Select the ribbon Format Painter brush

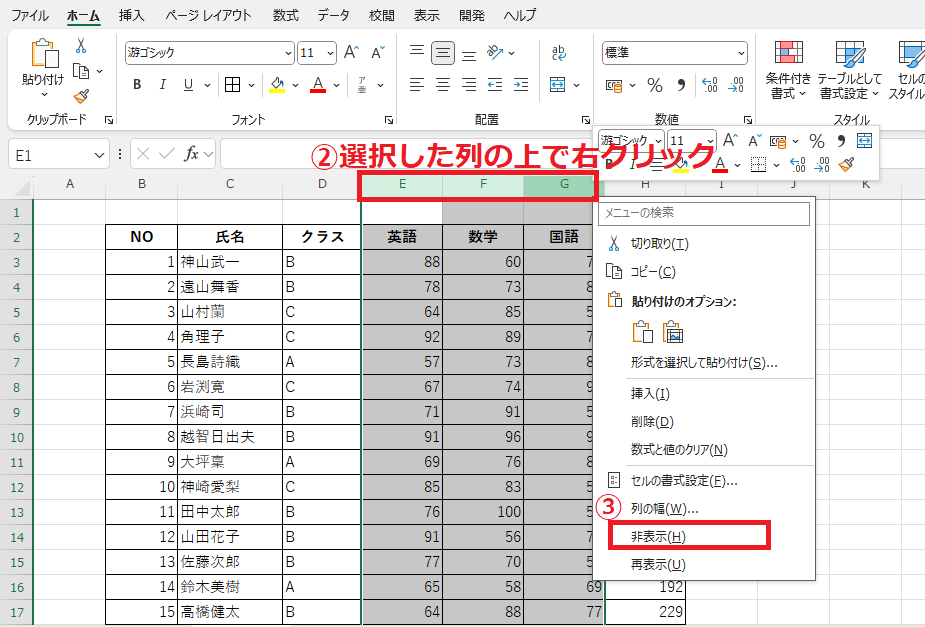coord(81,96)
